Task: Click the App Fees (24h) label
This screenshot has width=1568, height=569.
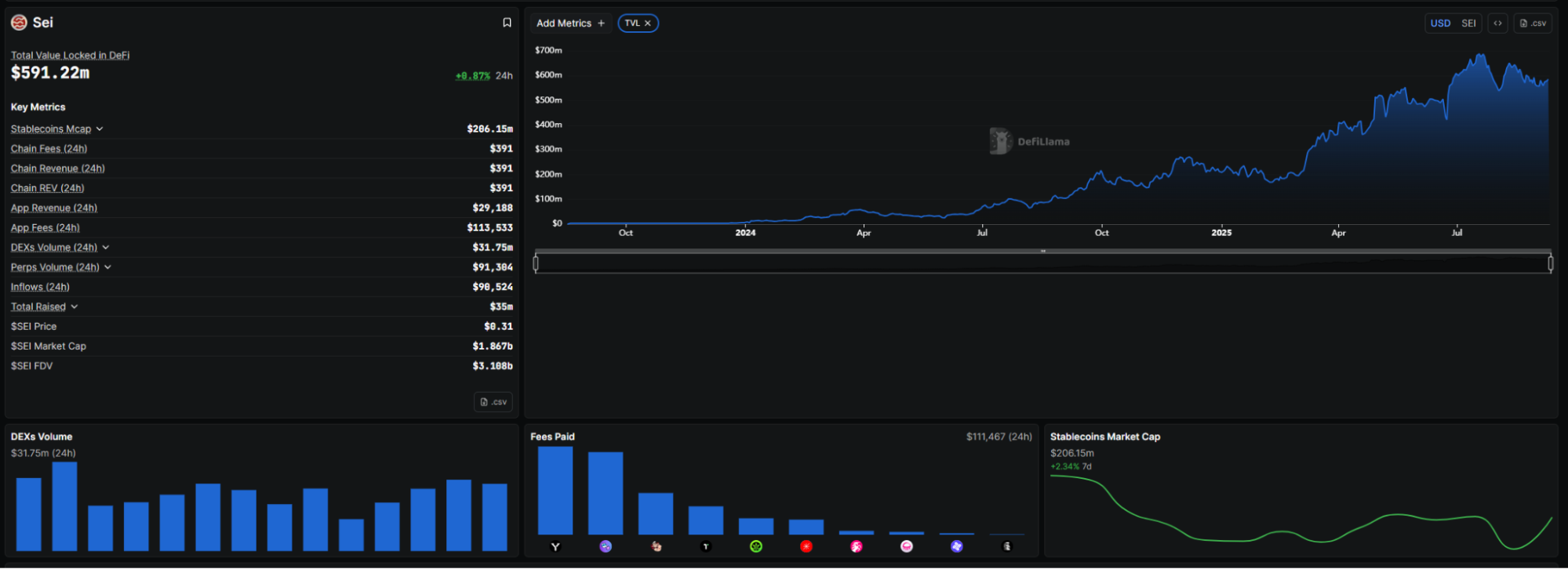Action: pyautogui.click(x=45, y=228)
